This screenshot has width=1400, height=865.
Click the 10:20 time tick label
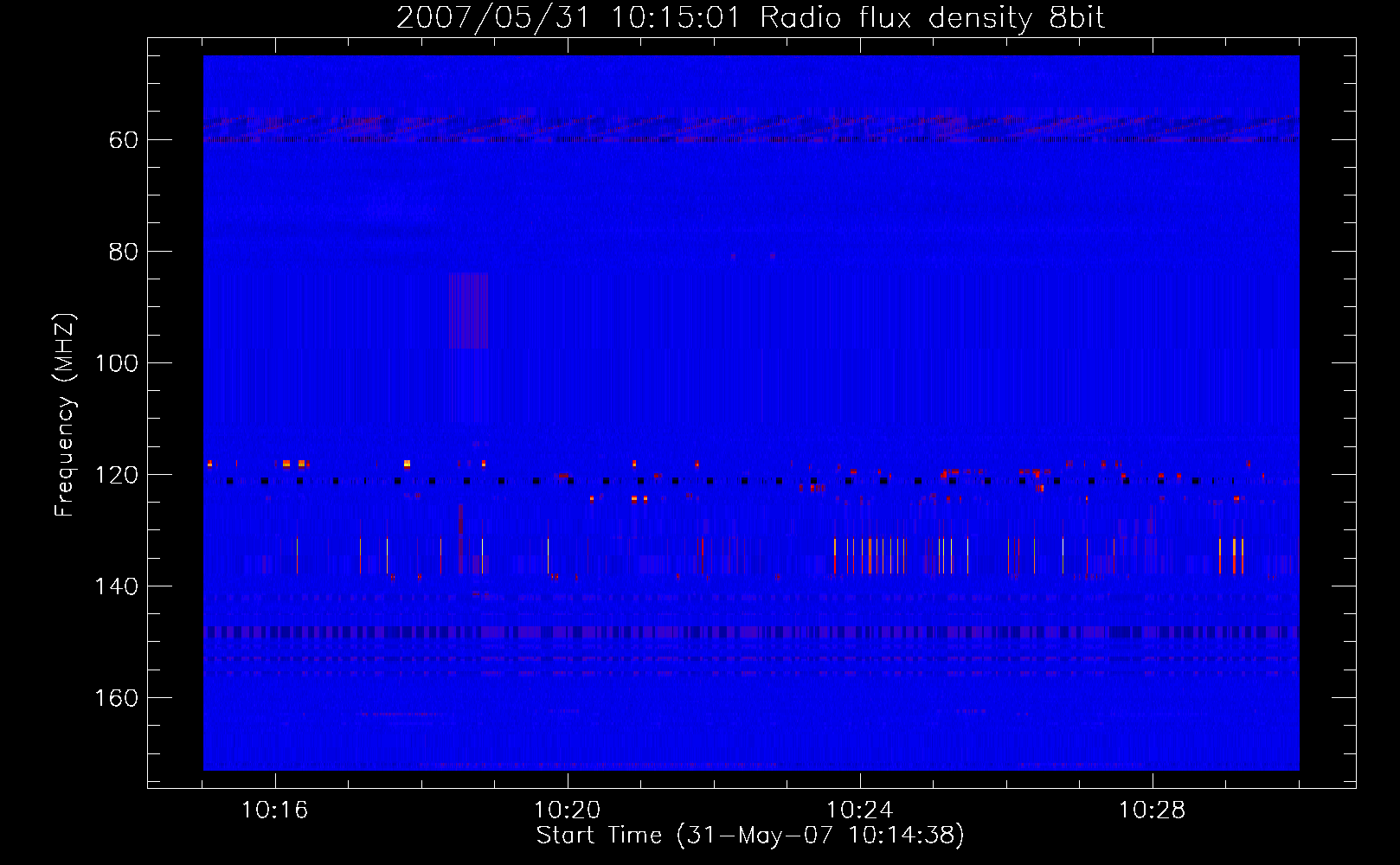(567, 811)
